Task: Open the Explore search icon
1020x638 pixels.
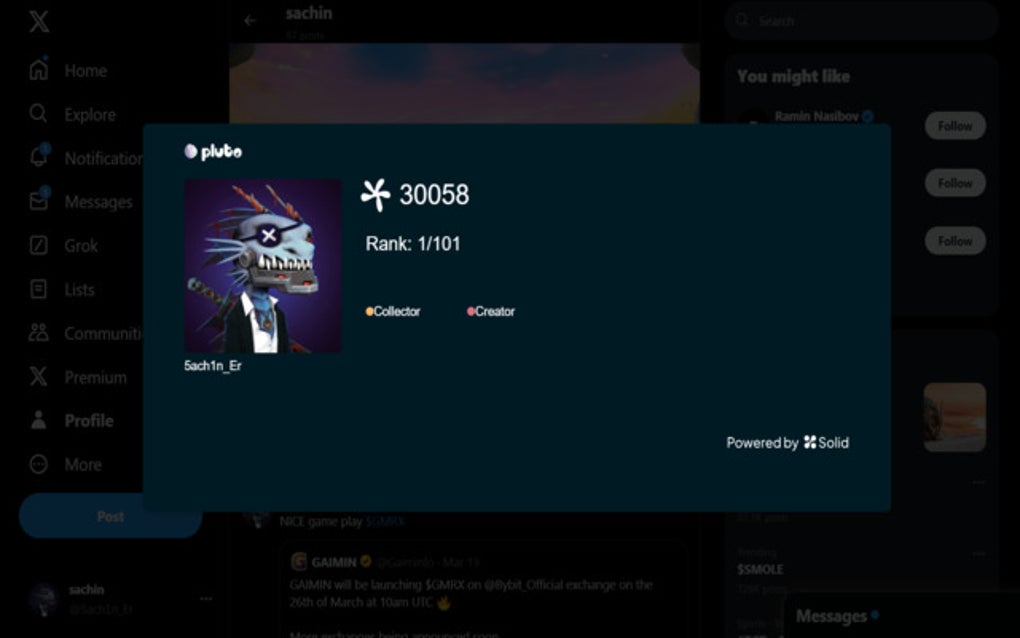Action: coord(38,114)
